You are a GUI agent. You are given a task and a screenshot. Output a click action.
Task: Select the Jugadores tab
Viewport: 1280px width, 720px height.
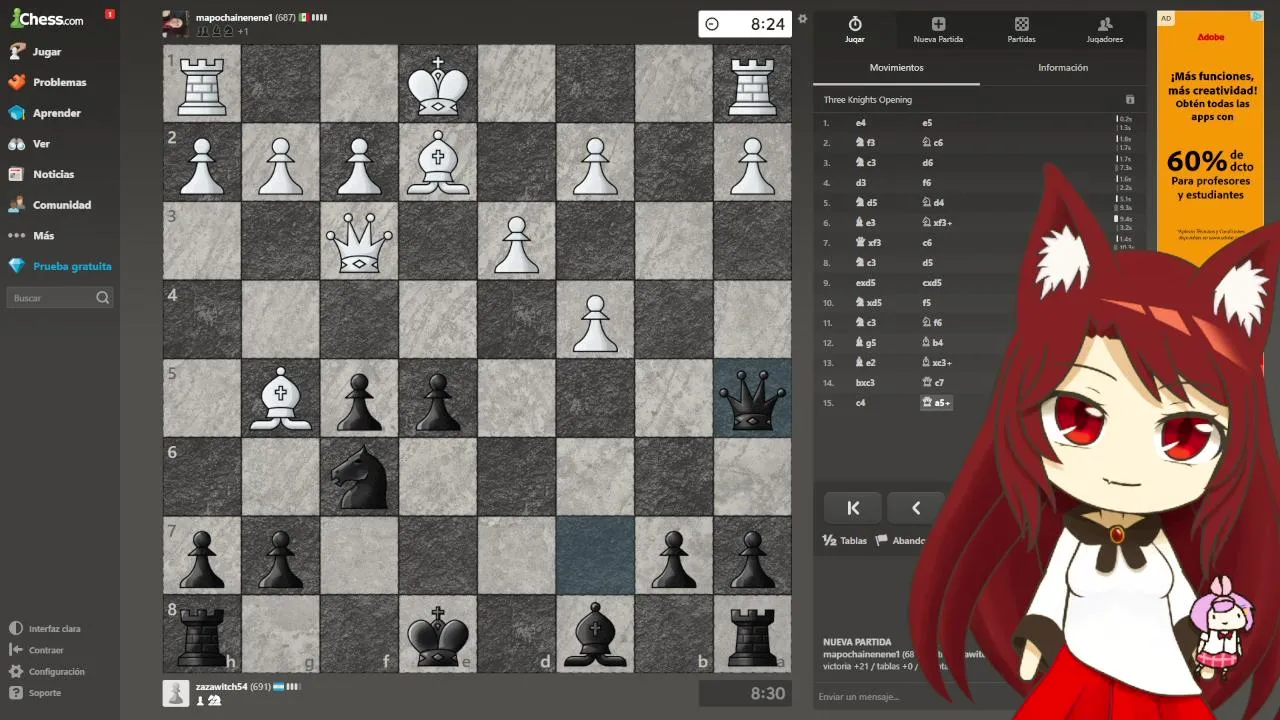tap(1105, 30)
